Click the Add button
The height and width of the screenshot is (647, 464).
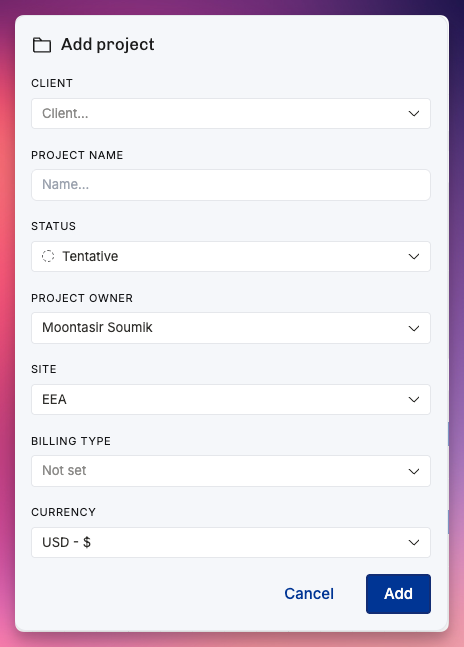[398, 594]
